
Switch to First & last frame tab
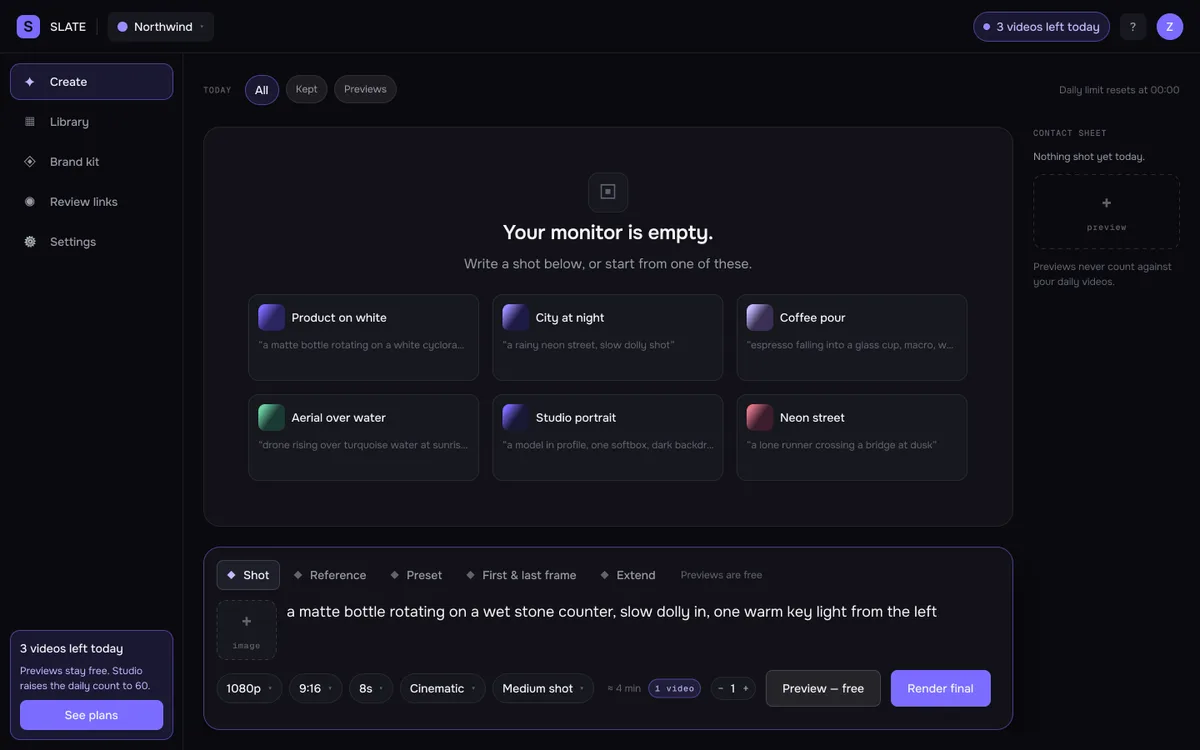(521, 575)
